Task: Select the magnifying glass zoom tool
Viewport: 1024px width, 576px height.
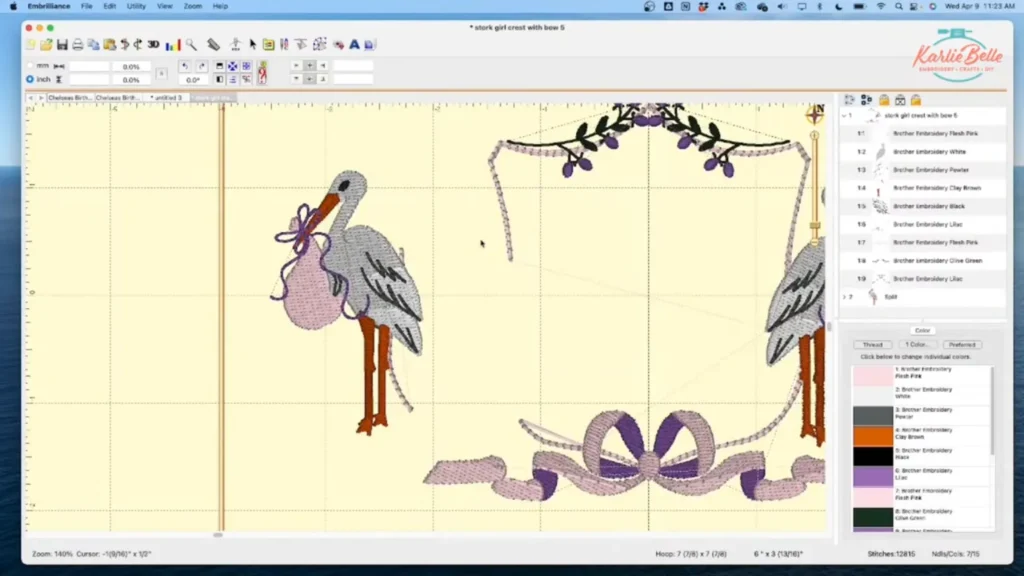Action: click(x=191, y=44)
